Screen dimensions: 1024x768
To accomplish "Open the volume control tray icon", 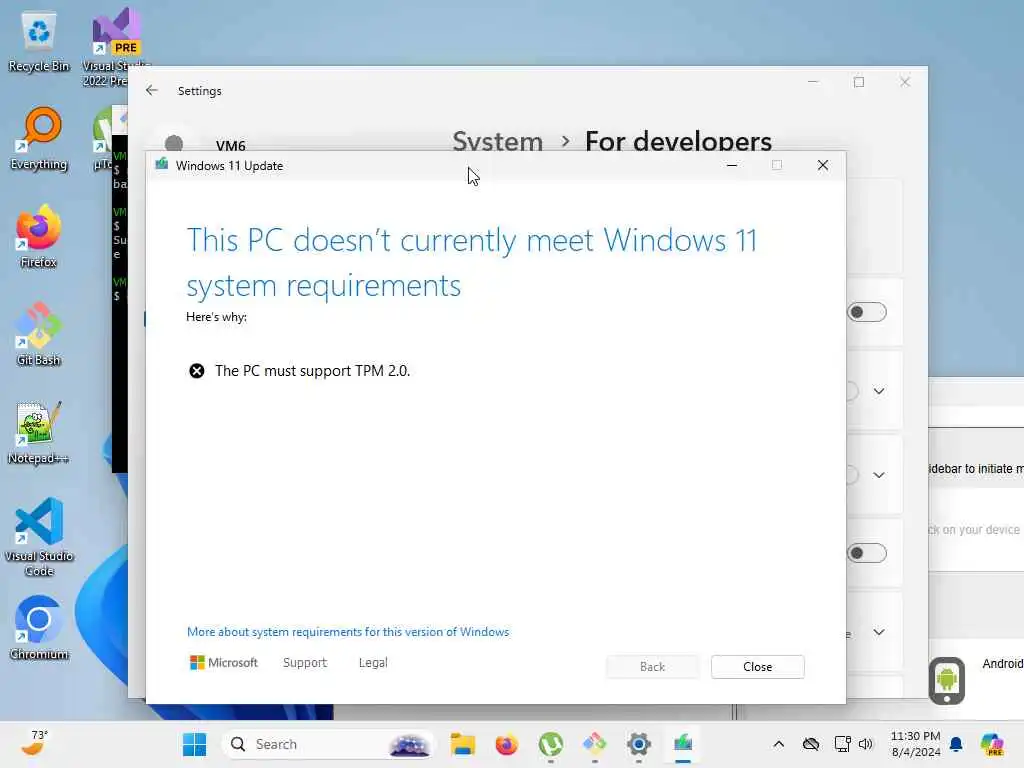I will 866,744.
